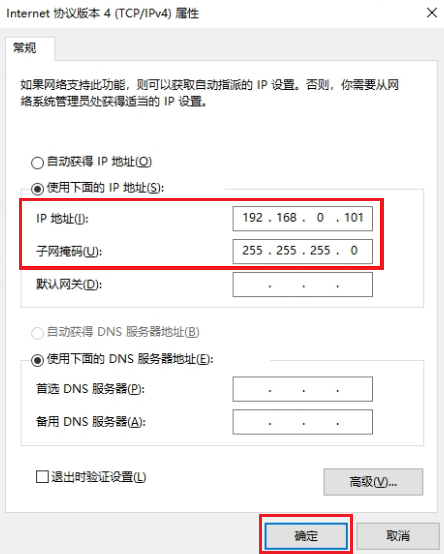Focus the 备用 DNS 服务器 field
Viewport: 444px width, 554px height.
click(302, 422)
